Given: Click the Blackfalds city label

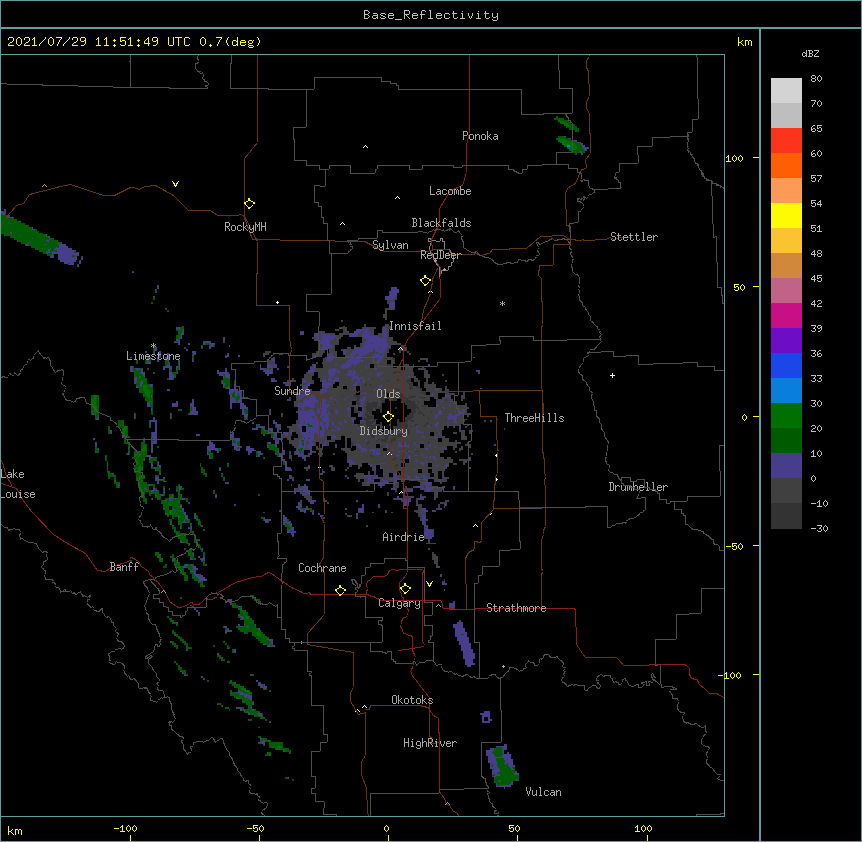Looking at the screenshot, I should click(x=441, y=223).
